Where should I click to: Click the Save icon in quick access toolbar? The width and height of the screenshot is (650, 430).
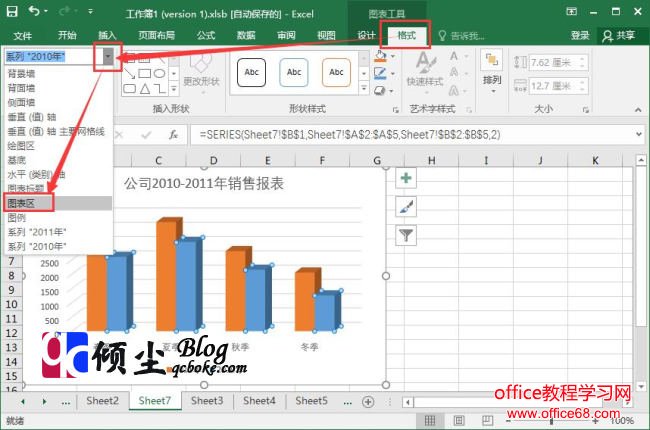click(12, 12)
